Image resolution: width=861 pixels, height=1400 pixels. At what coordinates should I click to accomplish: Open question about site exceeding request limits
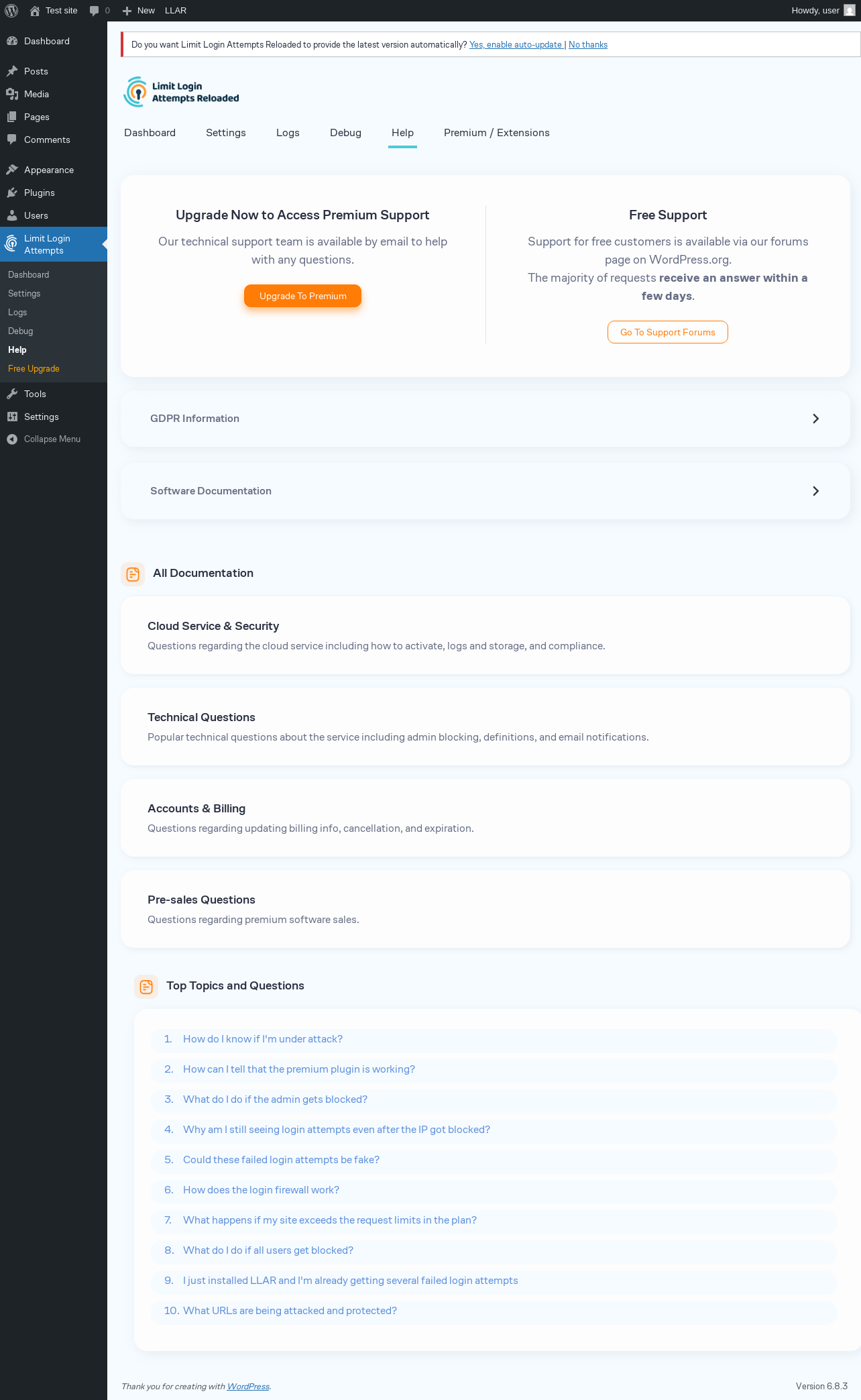(330, 1220)
